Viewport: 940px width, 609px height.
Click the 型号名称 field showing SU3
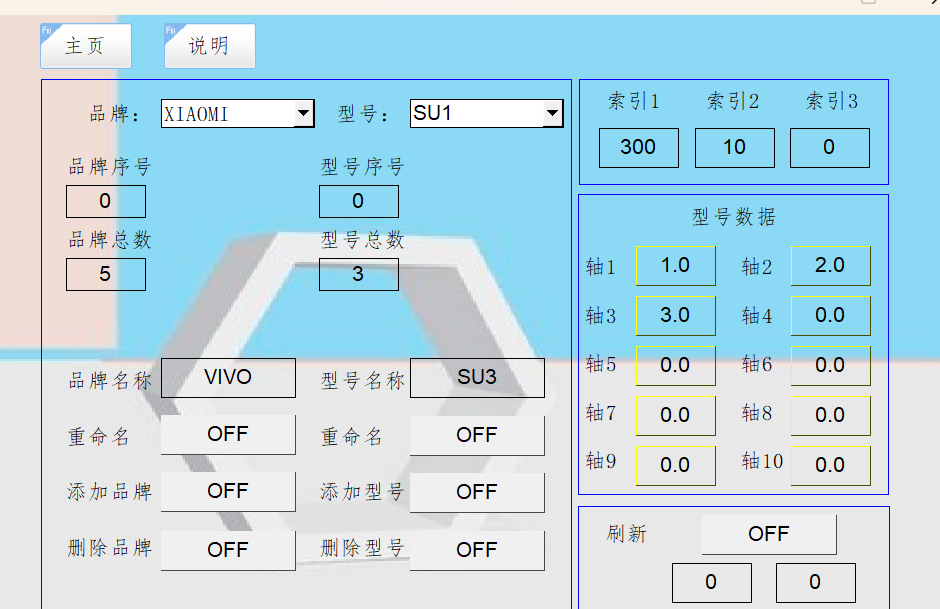coord(477,378)
